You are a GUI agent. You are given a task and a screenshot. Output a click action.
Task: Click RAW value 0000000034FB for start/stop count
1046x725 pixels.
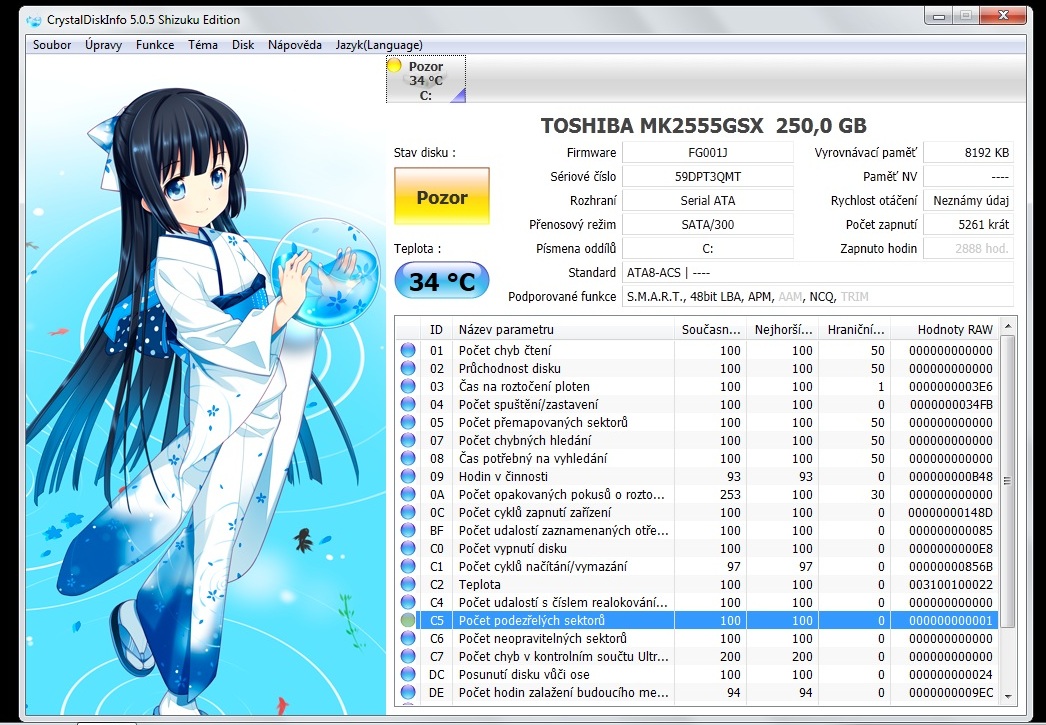(951, 404)
